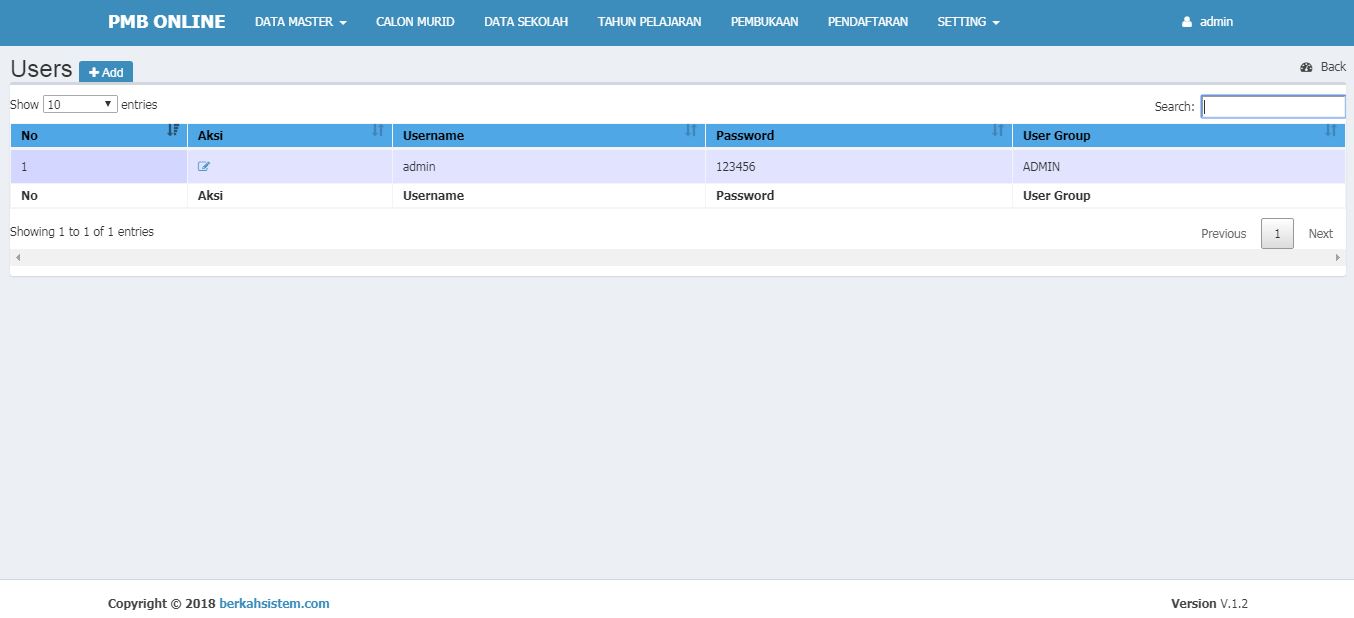
Task: Click sort arrows in Aksi column
Action: pos(378,131)
